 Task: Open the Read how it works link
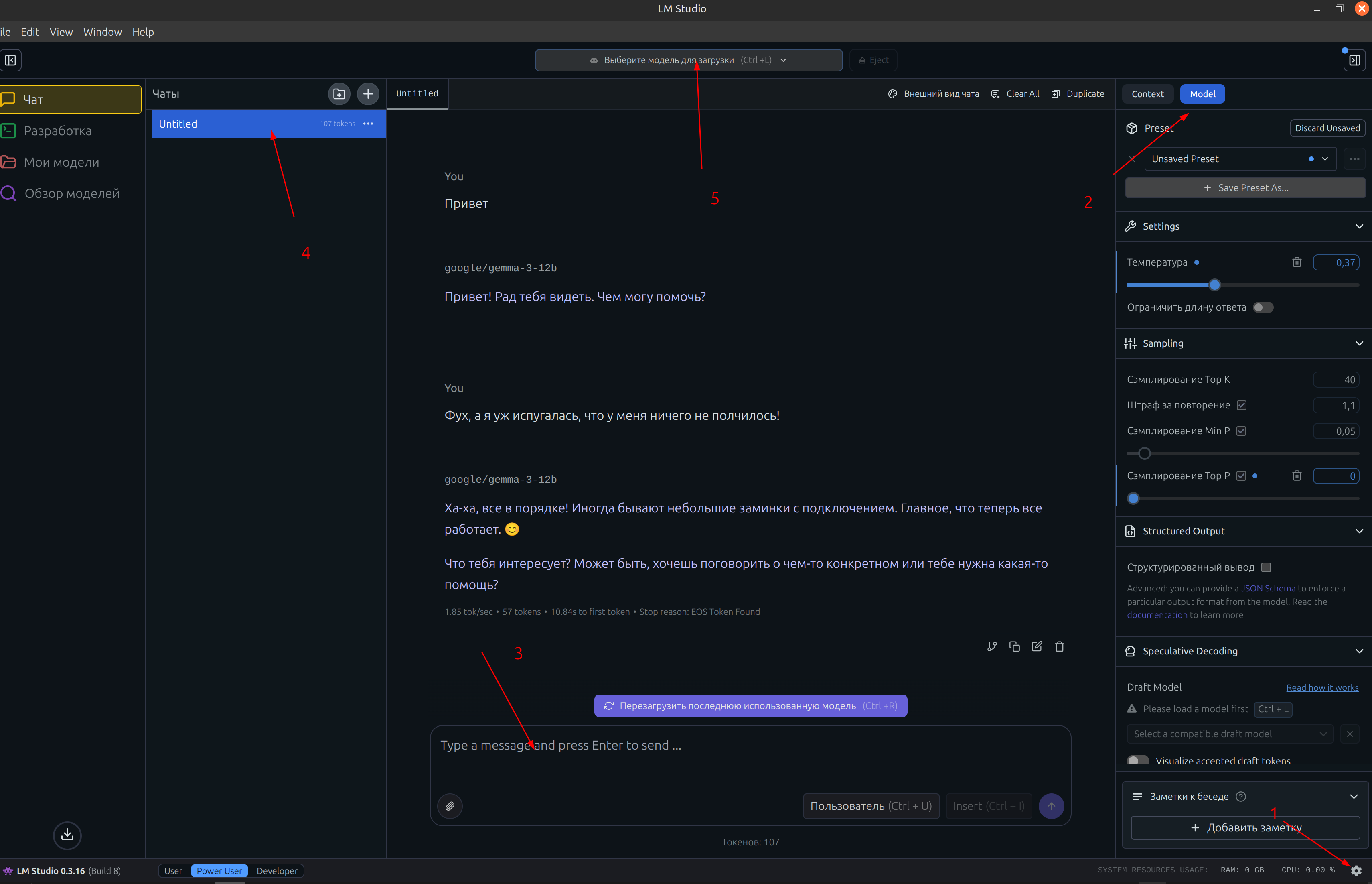pos(1321,687)
